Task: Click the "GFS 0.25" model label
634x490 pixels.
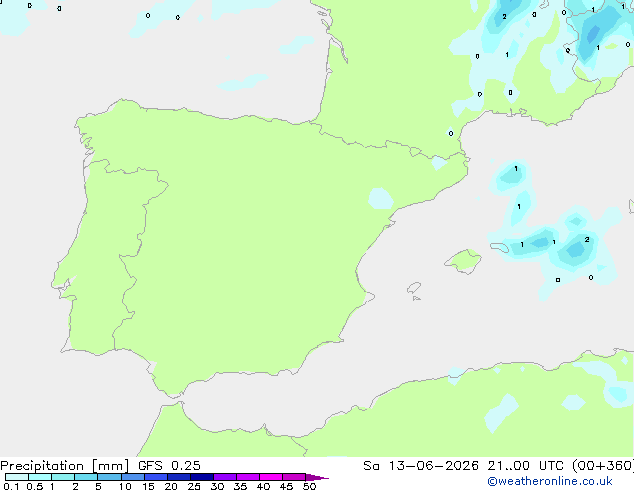Action: point(169,466)
